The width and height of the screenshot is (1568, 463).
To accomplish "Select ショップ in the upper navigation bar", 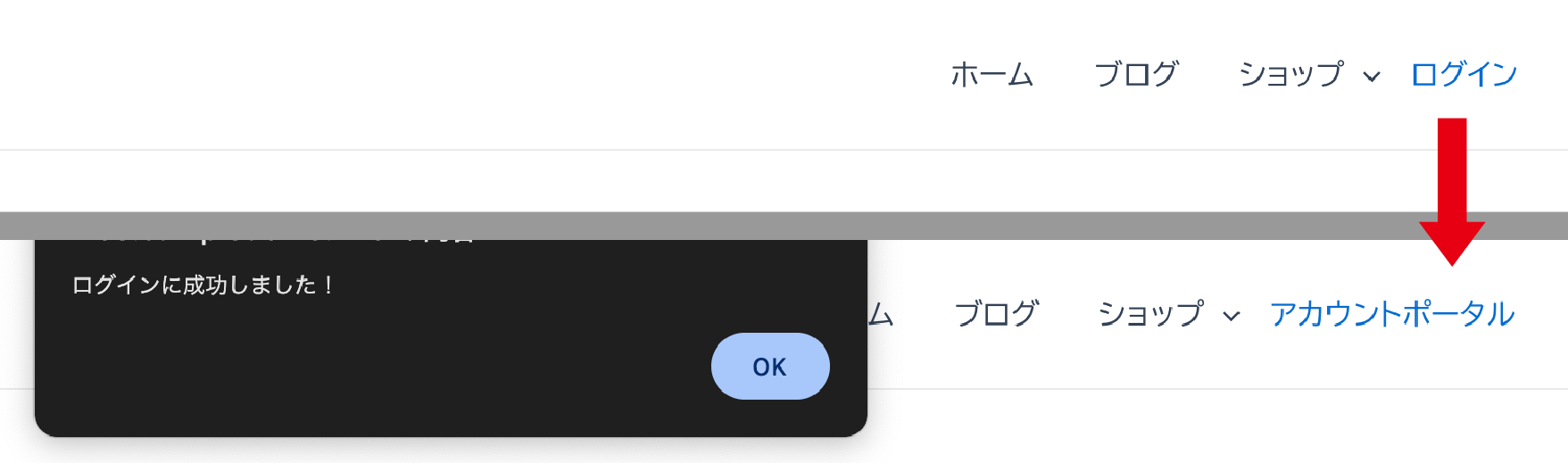I will coord(1290,74).
